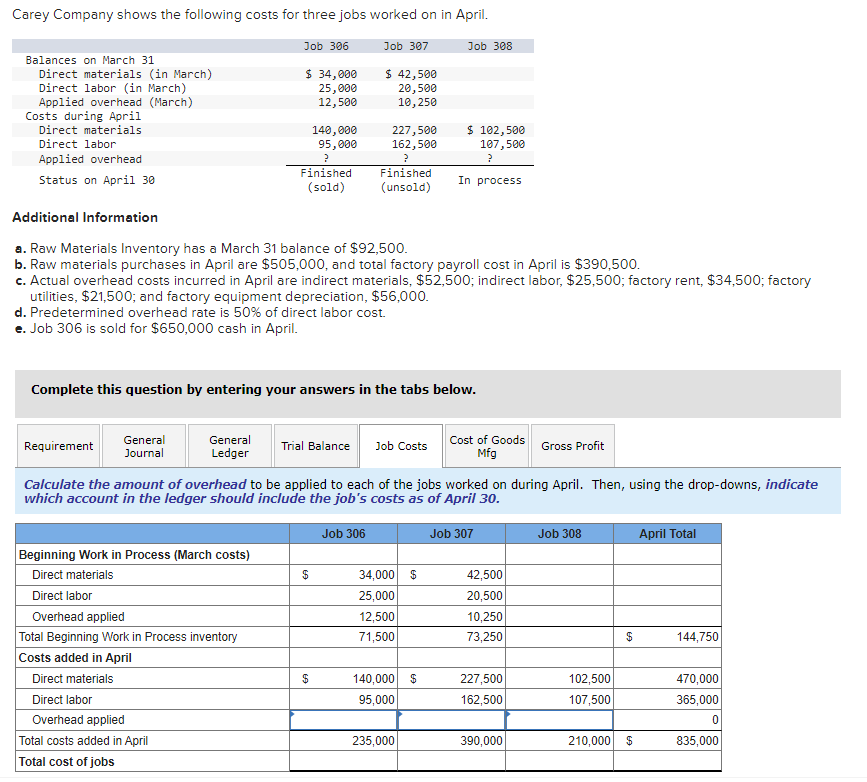
Task: Select the Job Costs tab
Action: [x=400, y=445]
